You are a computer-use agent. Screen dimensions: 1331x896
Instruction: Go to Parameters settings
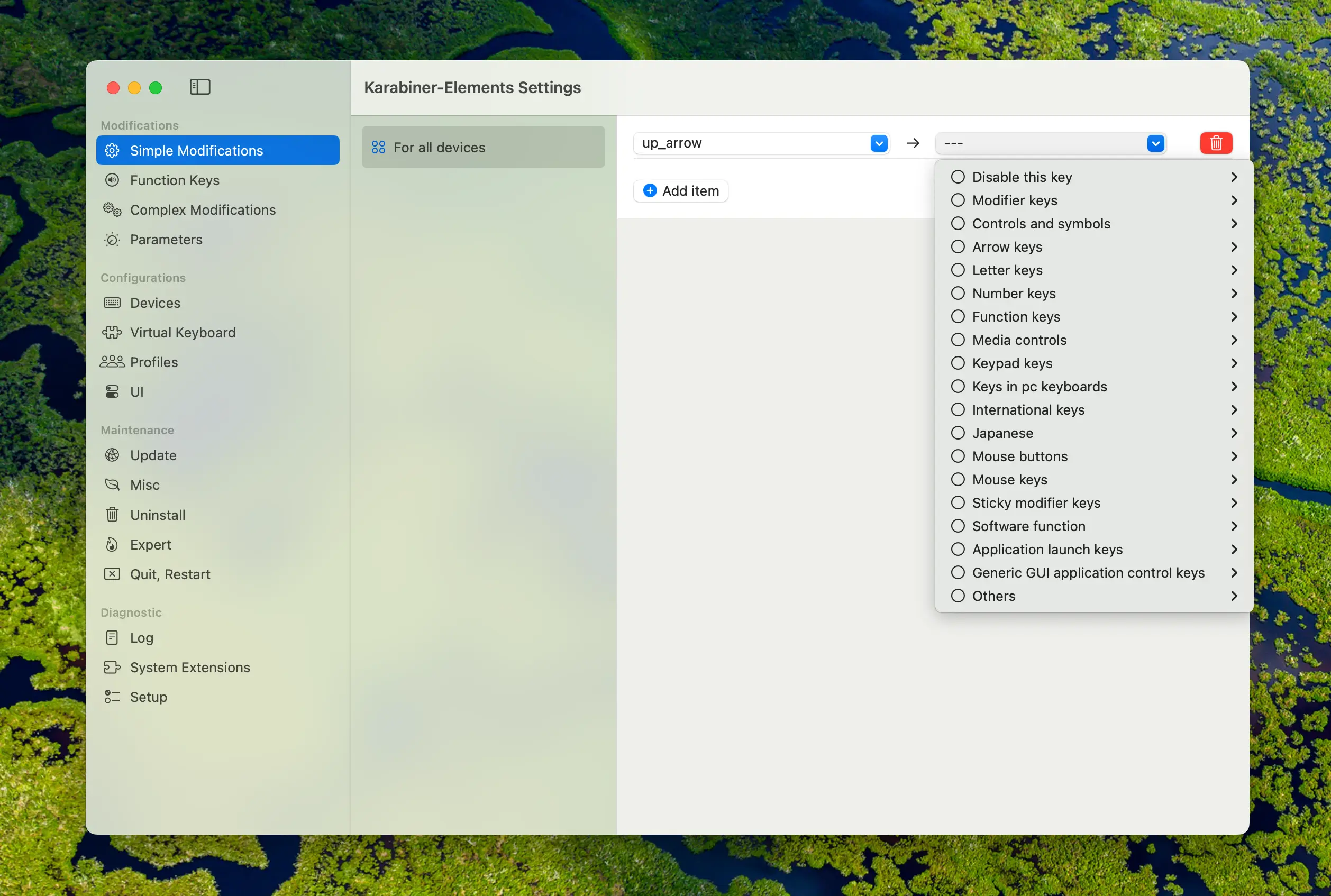[x=218, y=240]
